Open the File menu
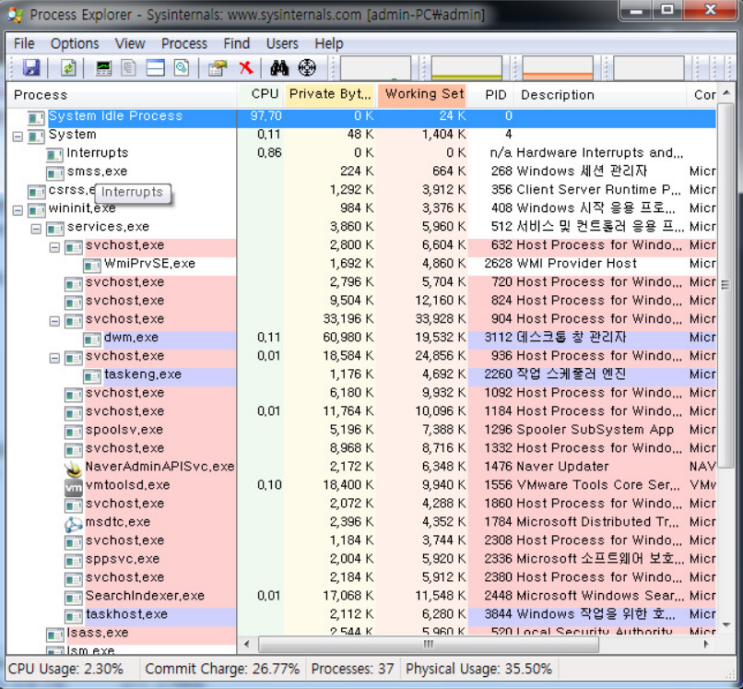The height and width of the screenshot is (689, 743). point(24,44)
